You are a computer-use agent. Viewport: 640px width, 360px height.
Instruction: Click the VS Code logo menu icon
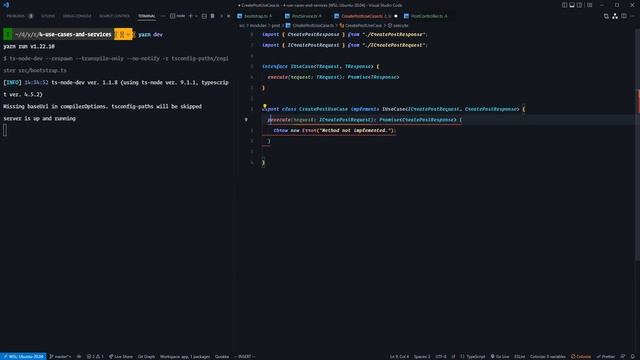(6, 5)
